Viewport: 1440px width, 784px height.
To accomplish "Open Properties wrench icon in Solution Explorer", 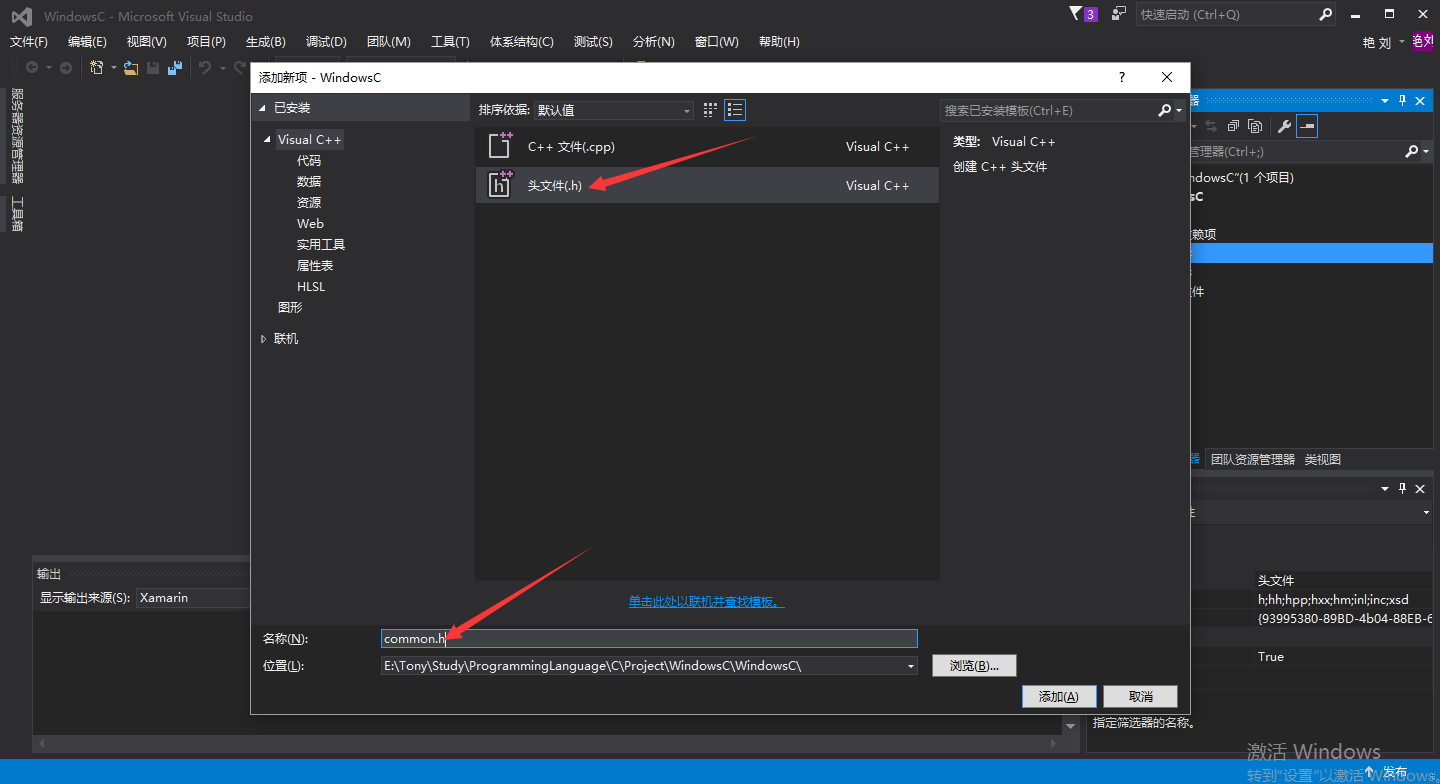I will click(x=1285, y=126).
